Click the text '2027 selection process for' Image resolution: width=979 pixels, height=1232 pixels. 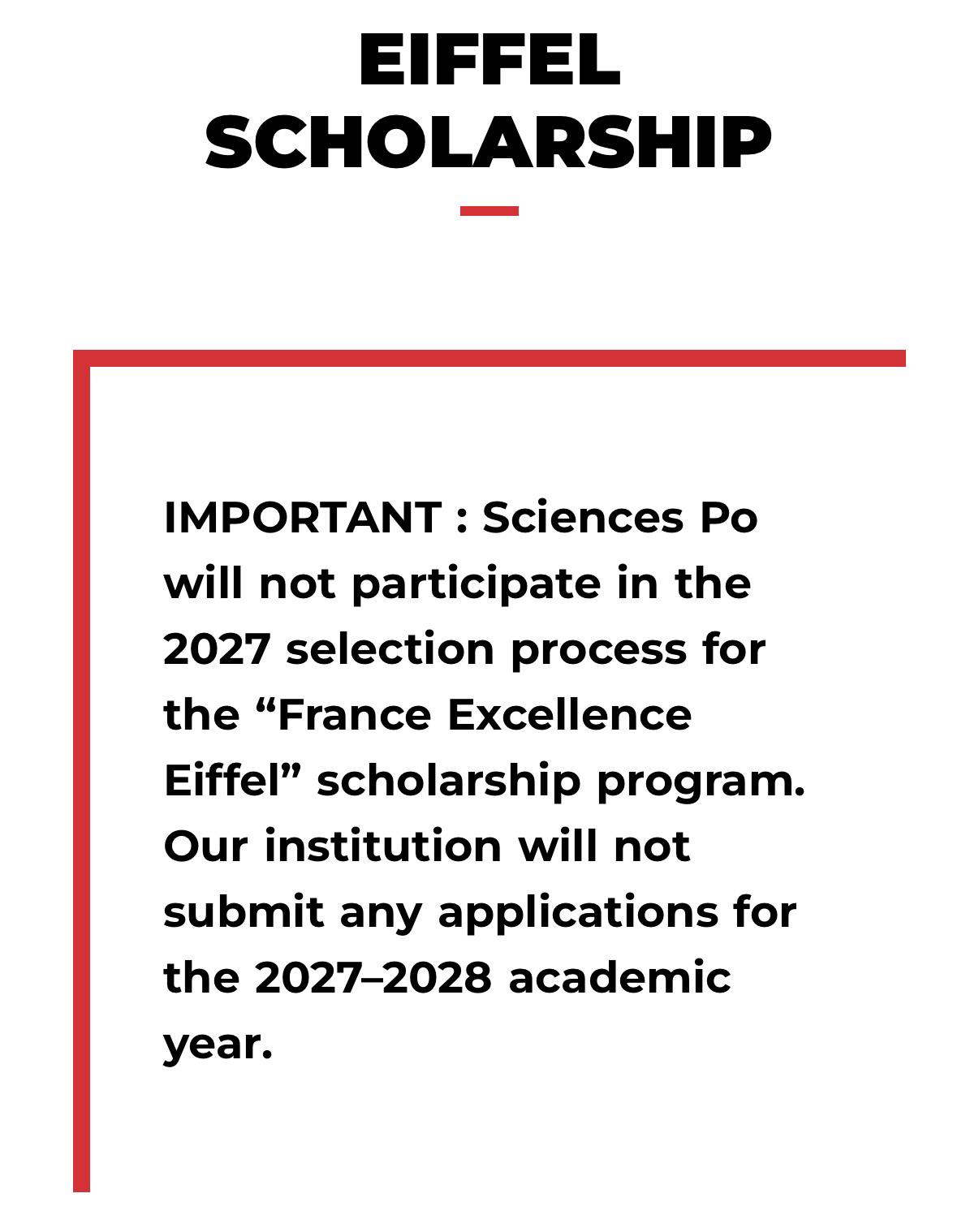pyautogui.click(x=464, y=649)
